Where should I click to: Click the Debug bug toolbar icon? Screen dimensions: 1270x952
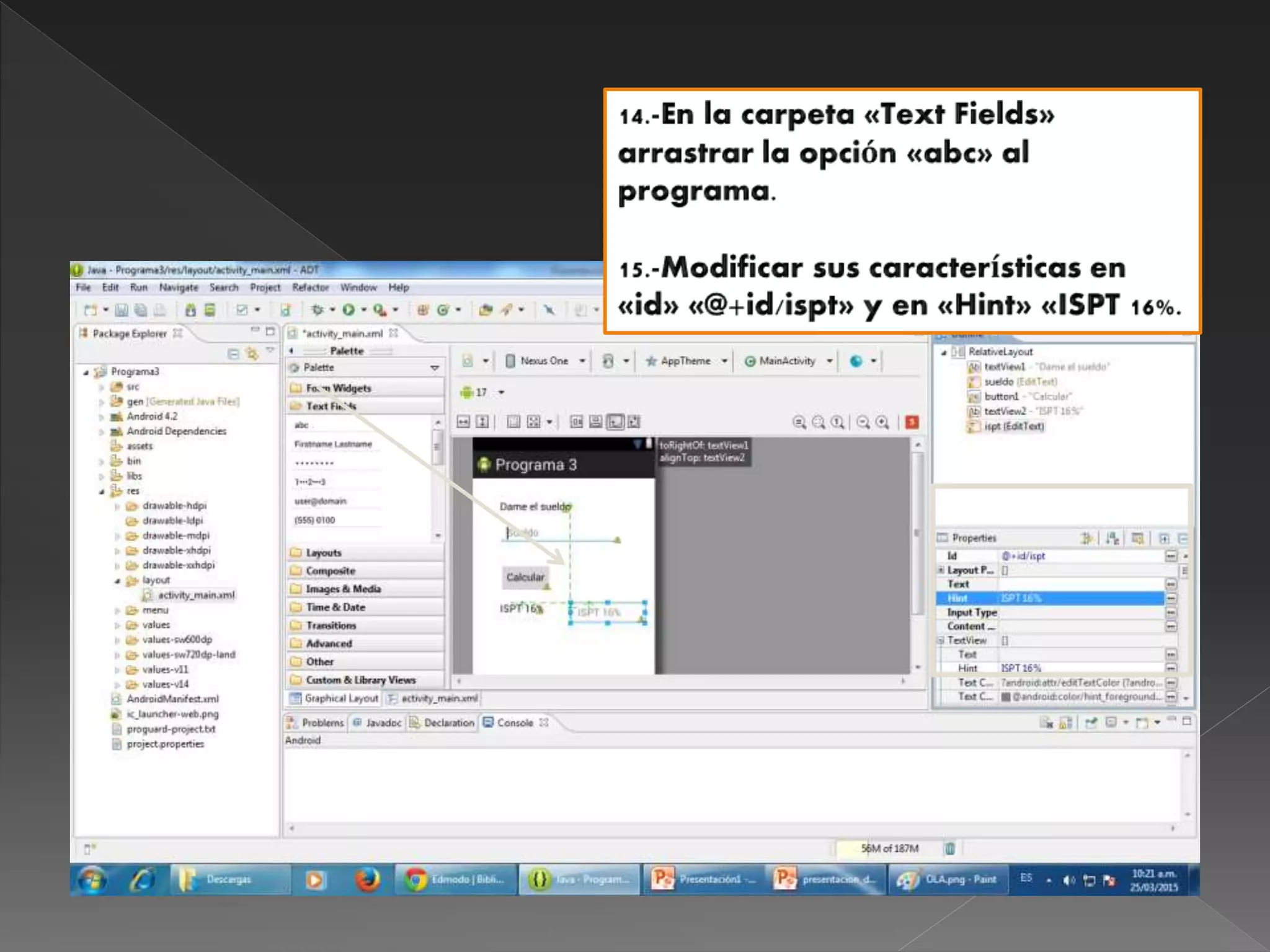317,310
